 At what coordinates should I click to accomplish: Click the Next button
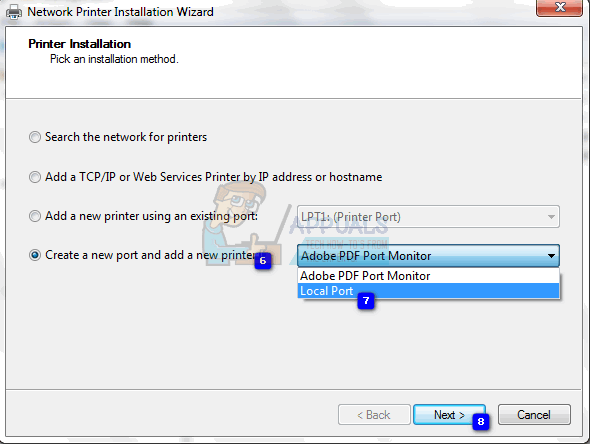(449, 415)
